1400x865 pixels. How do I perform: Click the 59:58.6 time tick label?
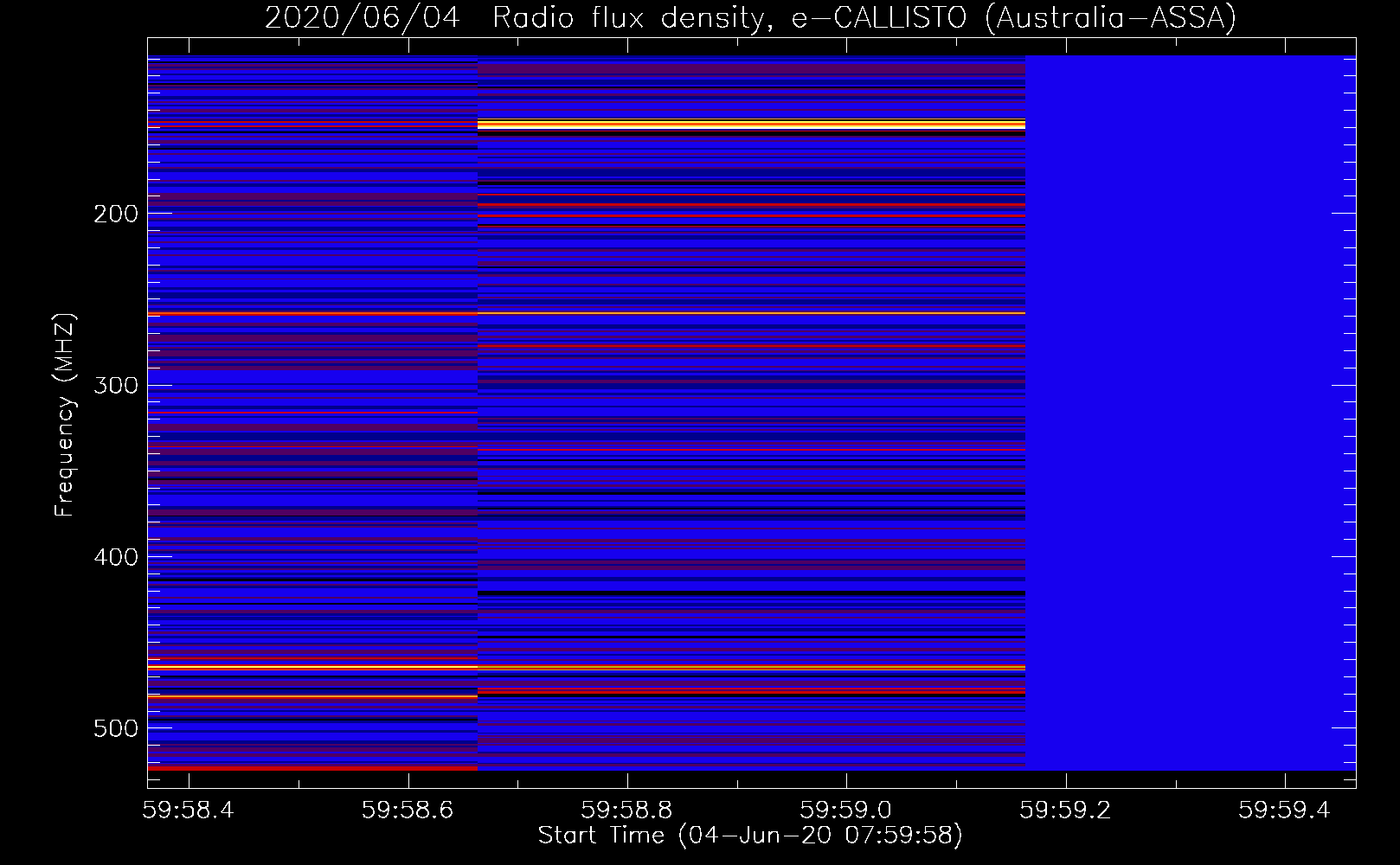pos(408,810)
